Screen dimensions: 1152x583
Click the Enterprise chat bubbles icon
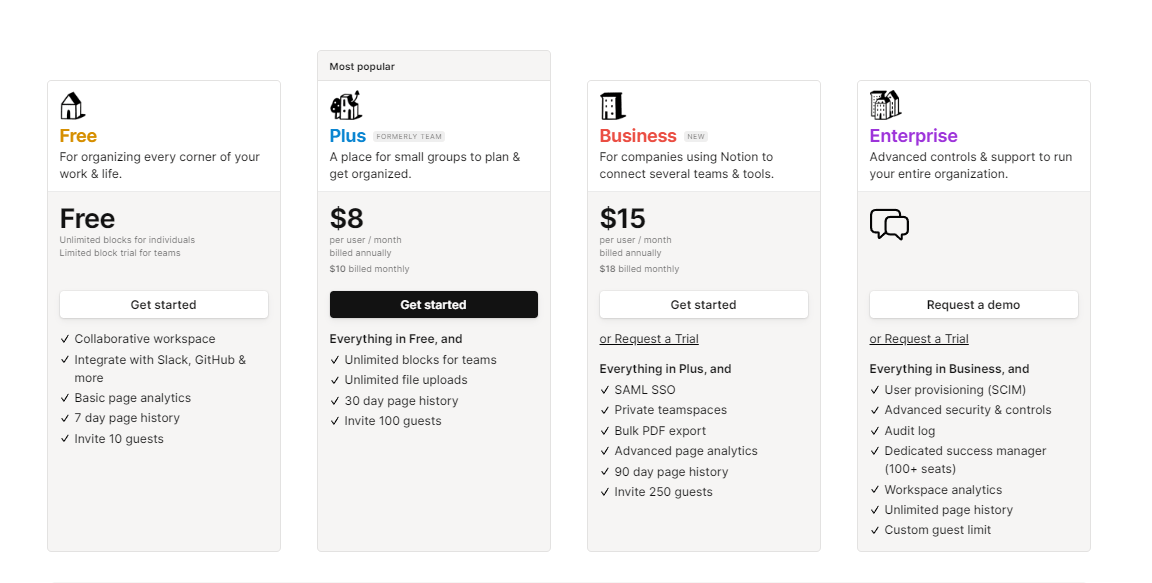[x=889, y=225]
